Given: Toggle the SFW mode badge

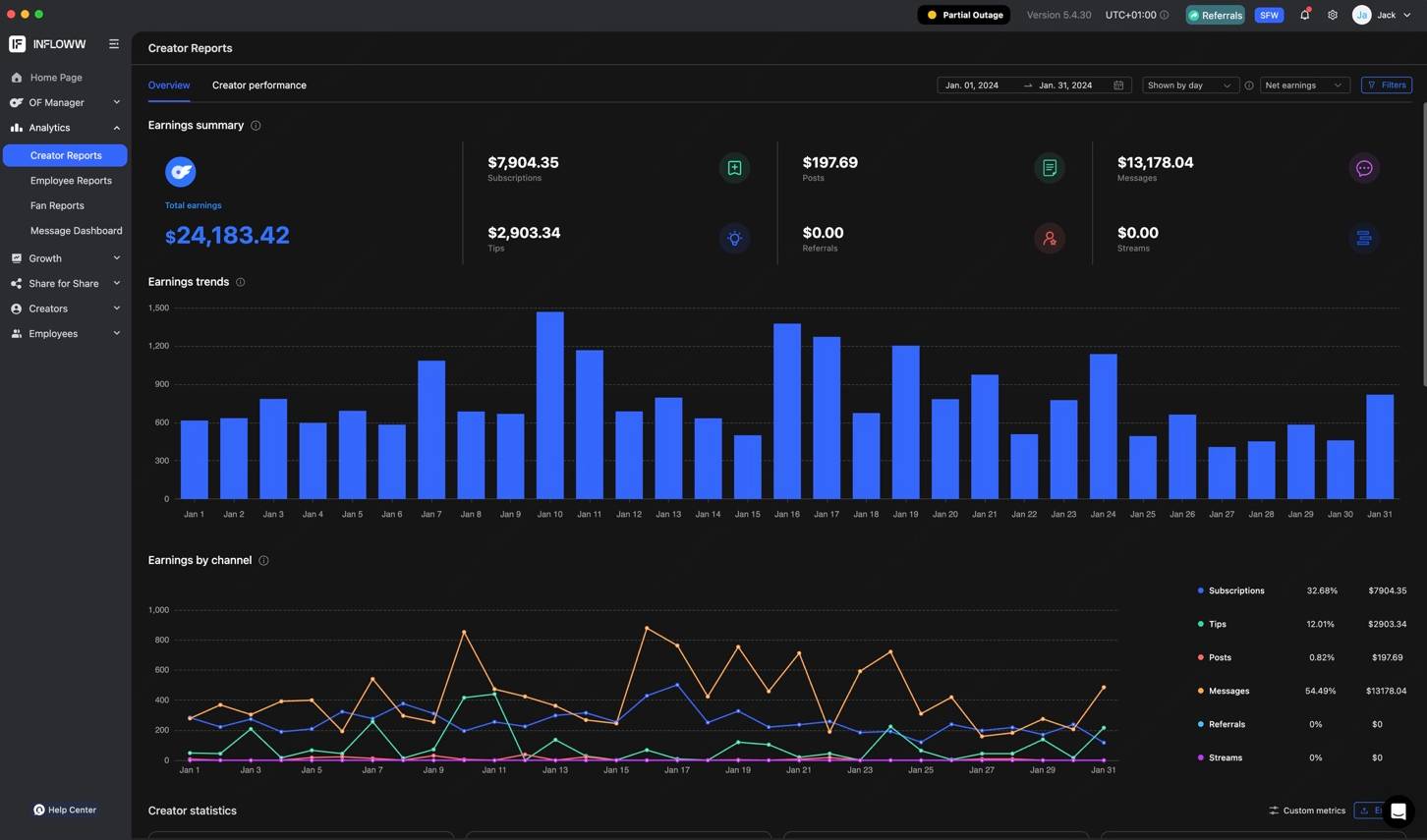Looking at the screenshot, I should tap(1269, 15).
